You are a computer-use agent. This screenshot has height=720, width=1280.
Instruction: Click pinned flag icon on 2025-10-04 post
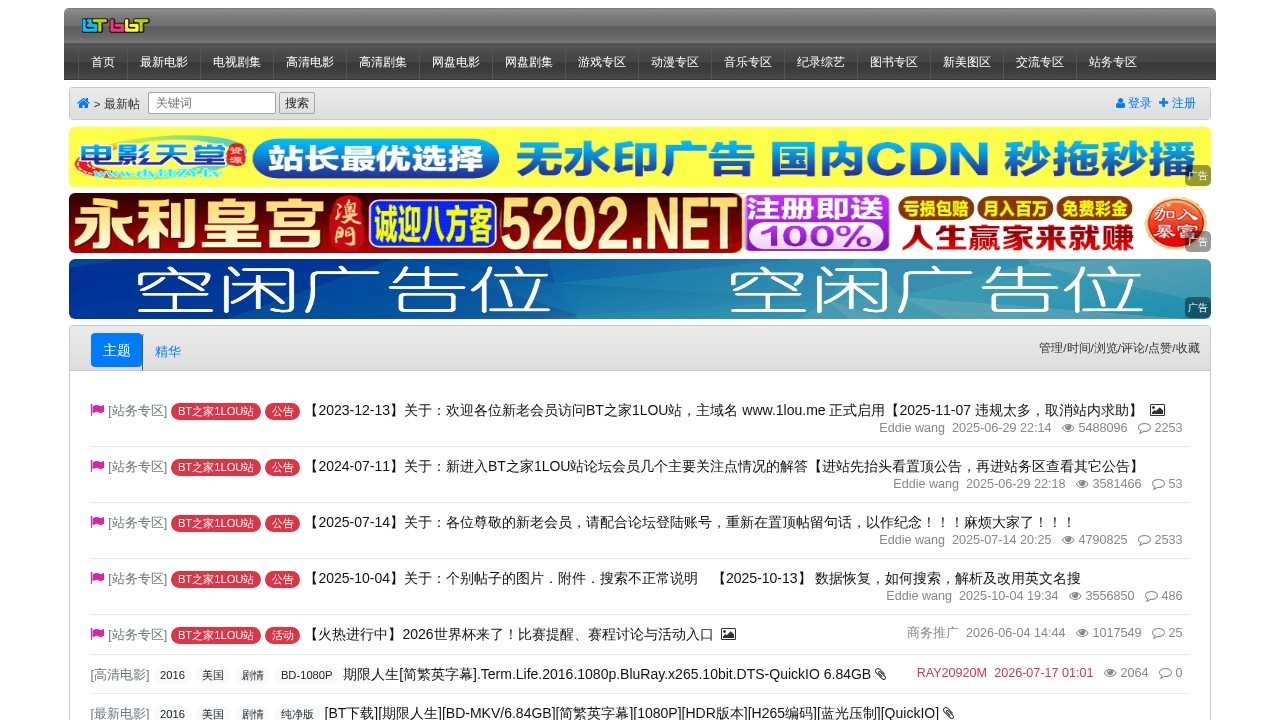tap(97, 578)
